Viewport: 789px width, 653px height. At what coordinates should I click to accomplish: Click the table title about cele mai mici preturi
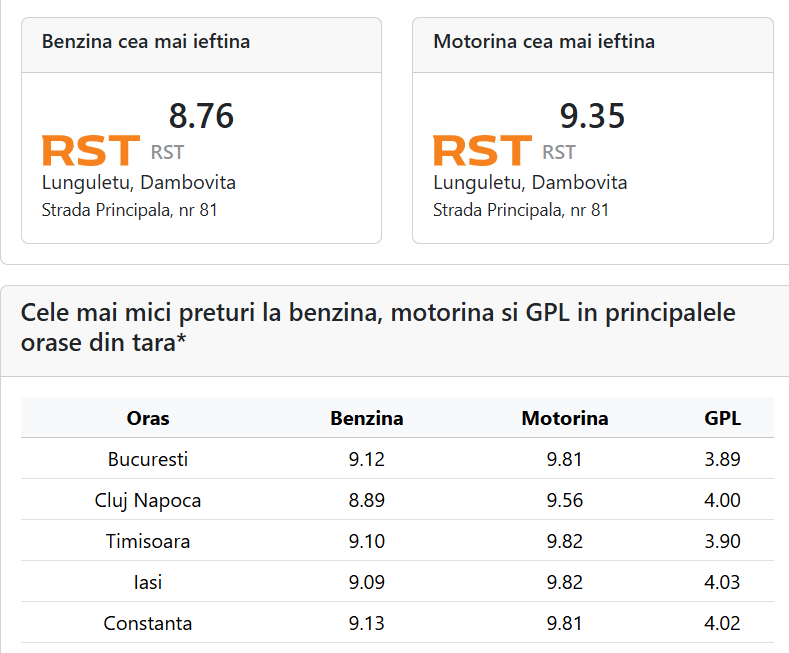(x=378, y=328)
